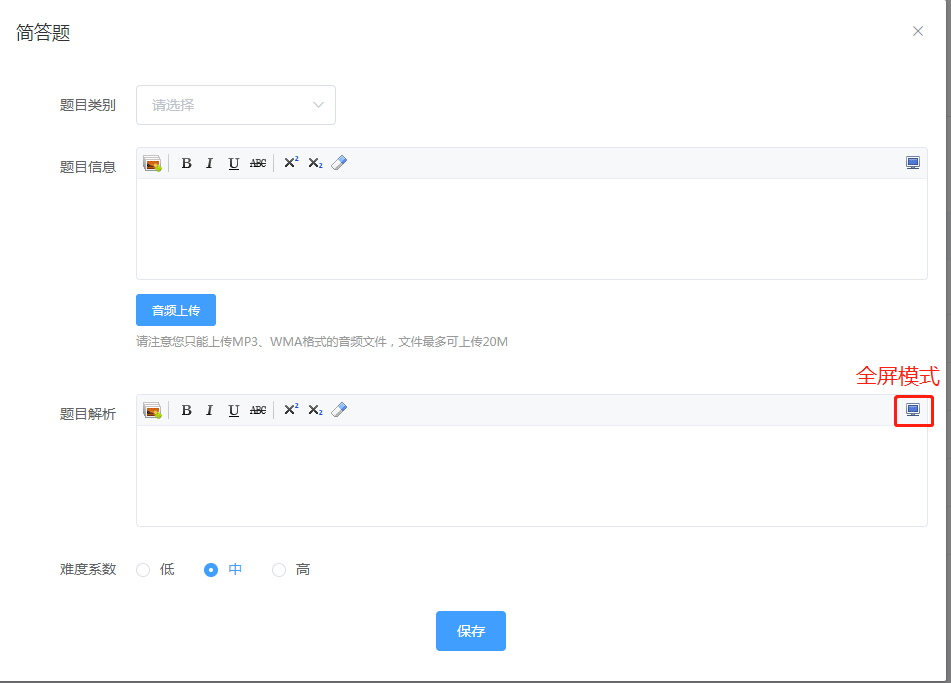Viewport: 951px width, 683px height.
Task: Click the 音频上传 upload button
Action: pos(175,310)
